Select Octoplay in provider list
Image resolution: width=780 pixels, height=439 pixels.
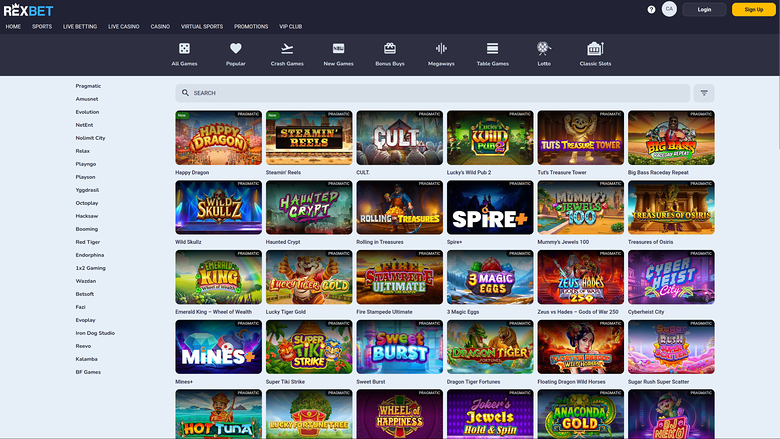pyautogui.click(x=87, y=203)
